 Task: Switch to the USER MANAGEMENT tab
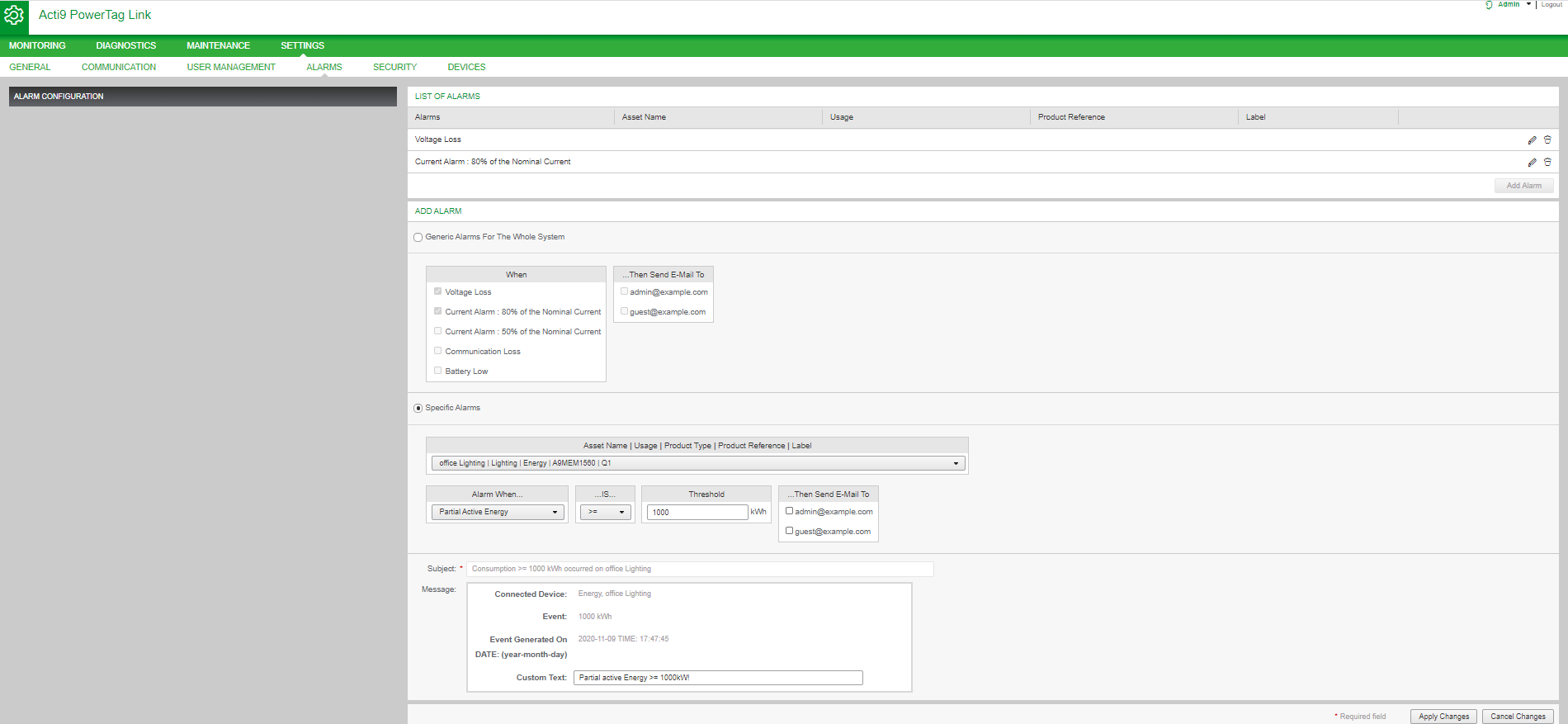[x=231, y=67]
